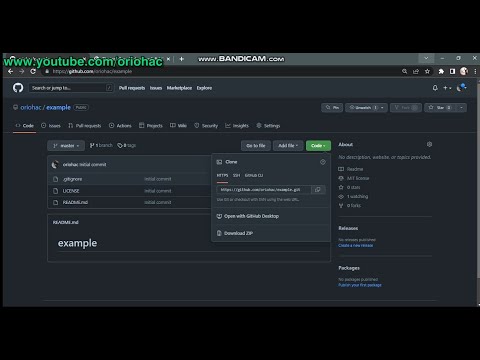Open the Star lists dropdown arrow
This screenshot has height=360, width=480.
461,108
